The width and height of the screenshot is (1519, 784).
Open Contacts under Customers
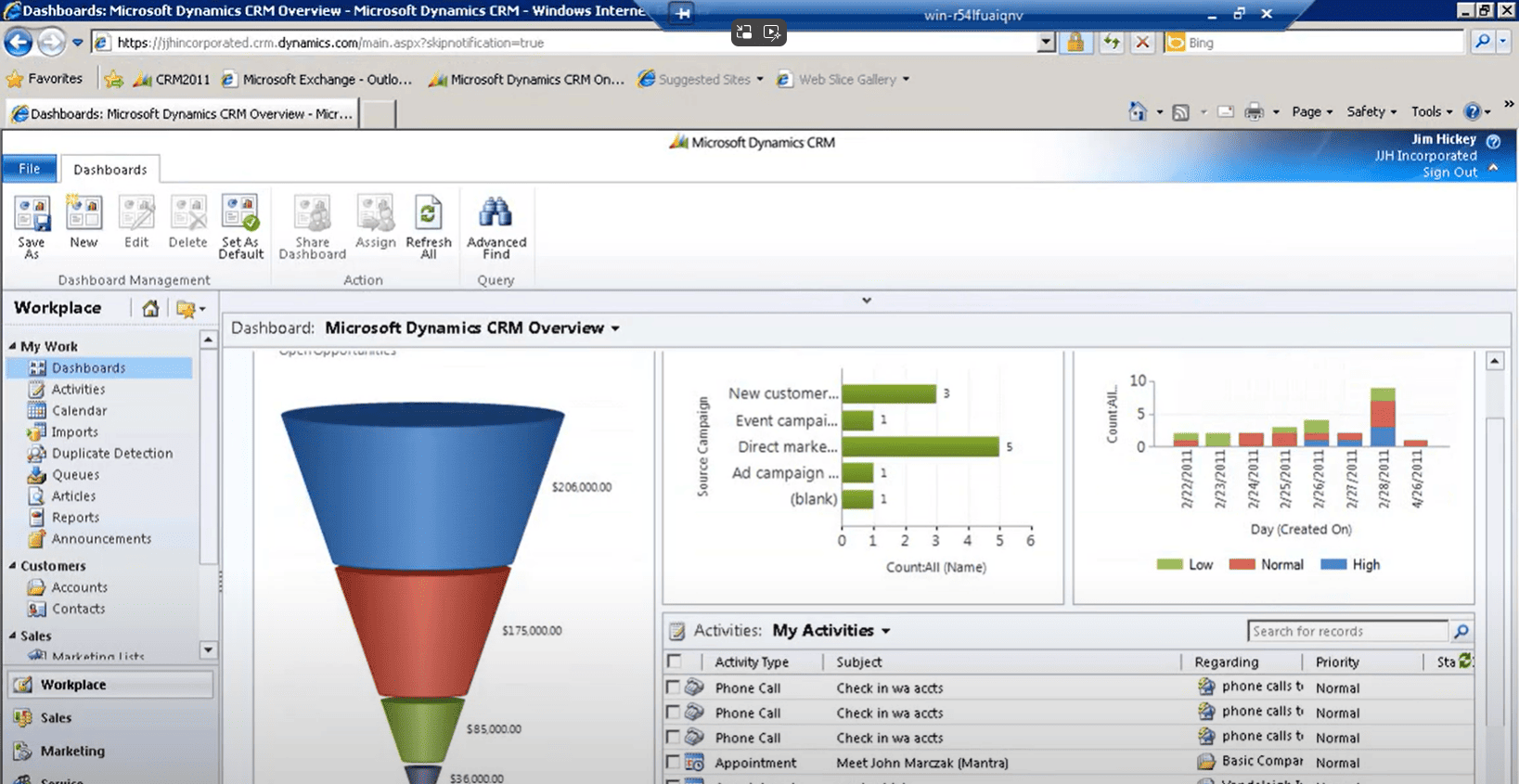(78, 609)
